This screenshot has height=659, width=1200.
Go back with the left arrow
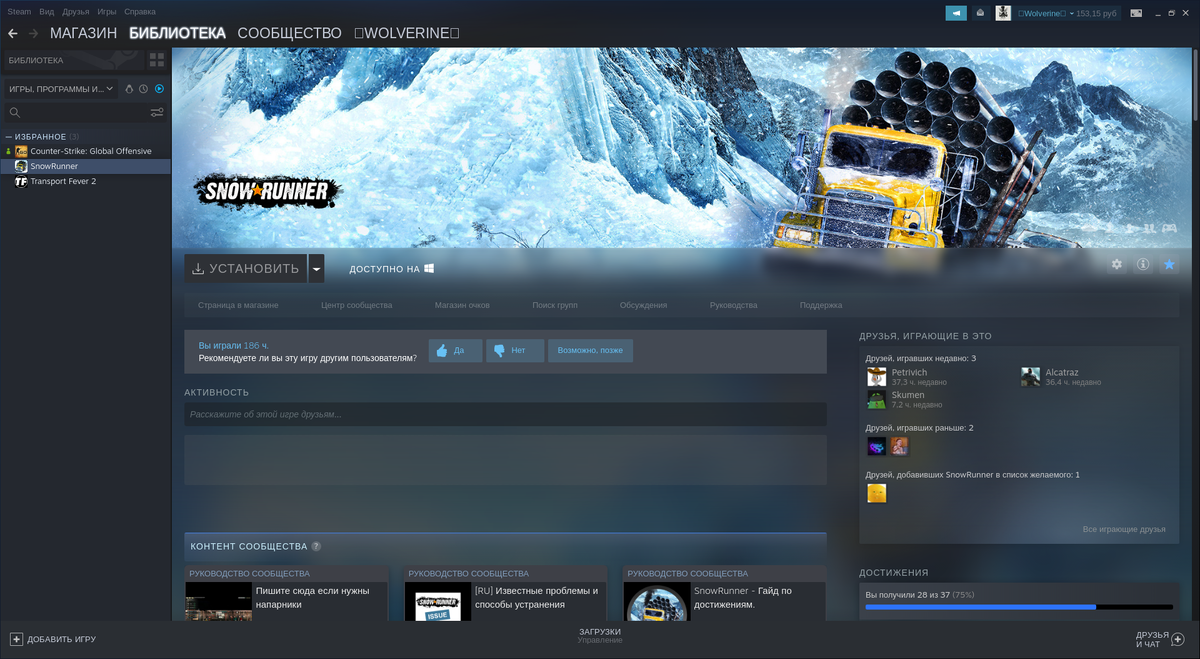click(x=13, y=33)
